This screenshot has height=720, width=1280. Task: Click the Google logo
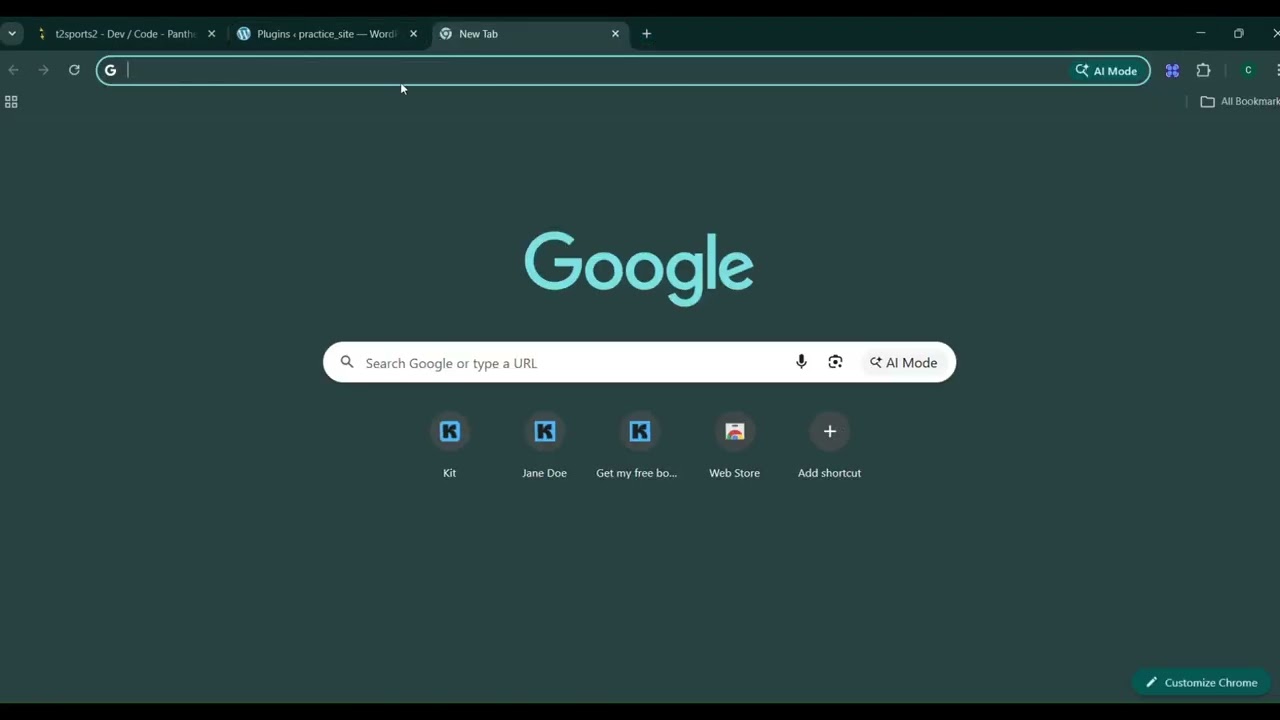click(x=639, y=268)
